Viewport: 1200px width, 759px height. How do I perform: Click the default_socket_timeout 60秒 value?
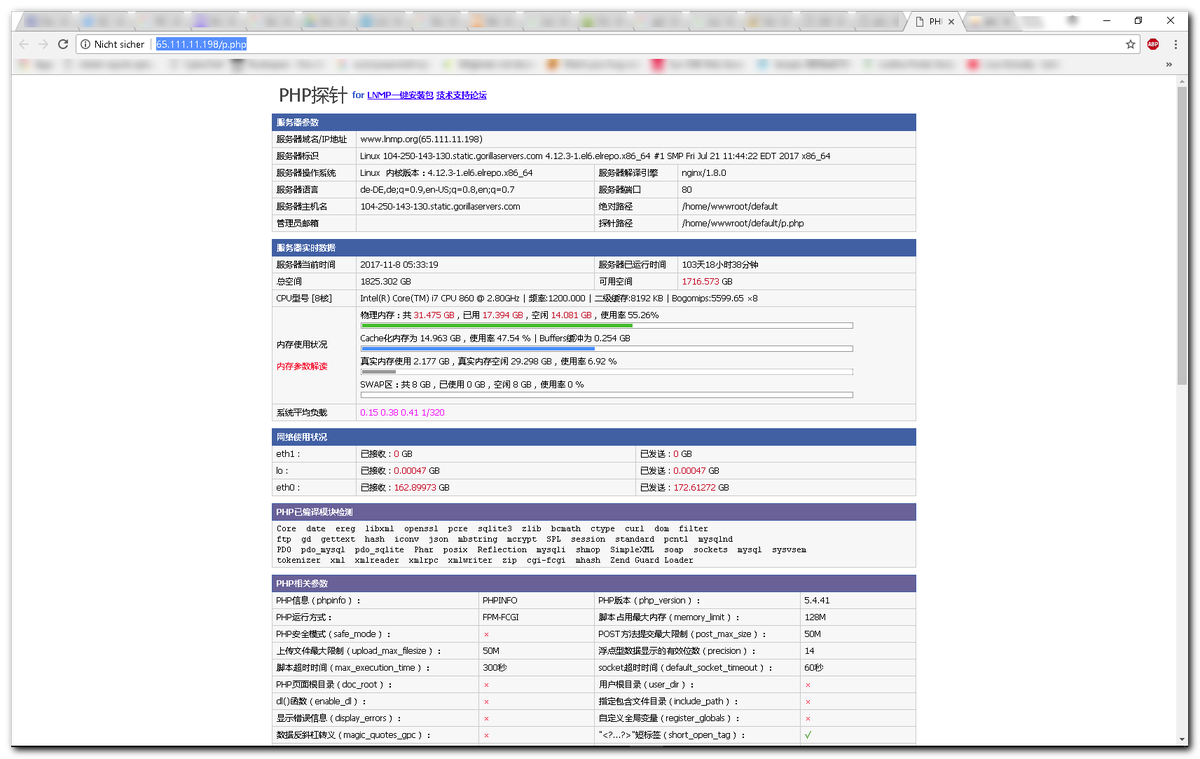[x=813, y=667]
